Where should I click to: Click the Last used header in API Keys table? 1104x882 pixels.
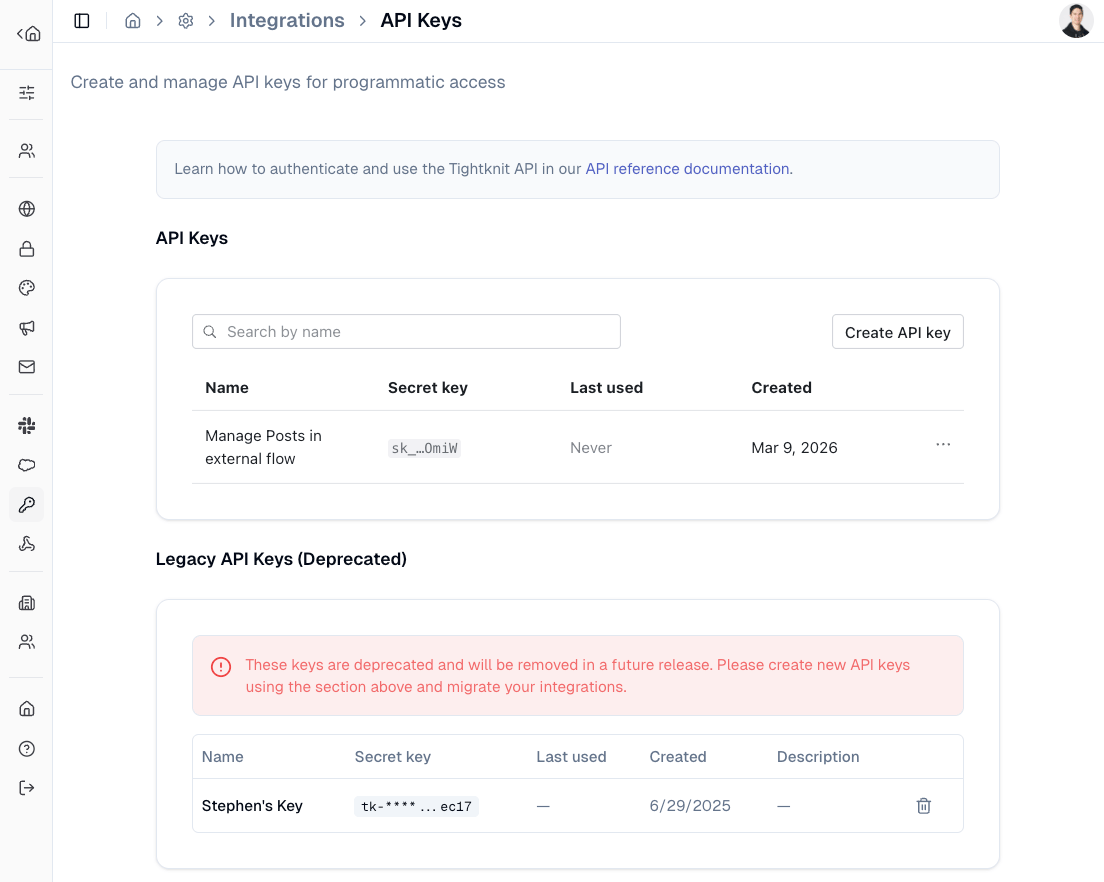pos(606,388)
